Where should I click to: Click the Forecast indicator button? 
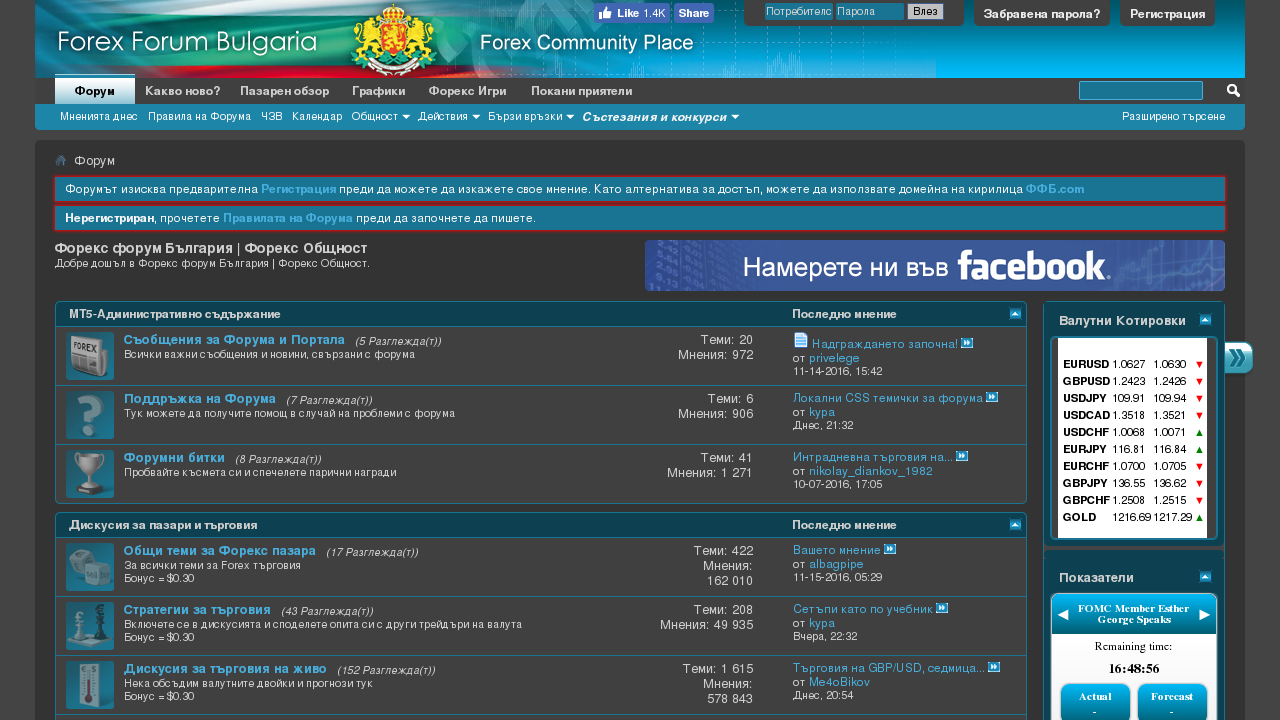1172,702
